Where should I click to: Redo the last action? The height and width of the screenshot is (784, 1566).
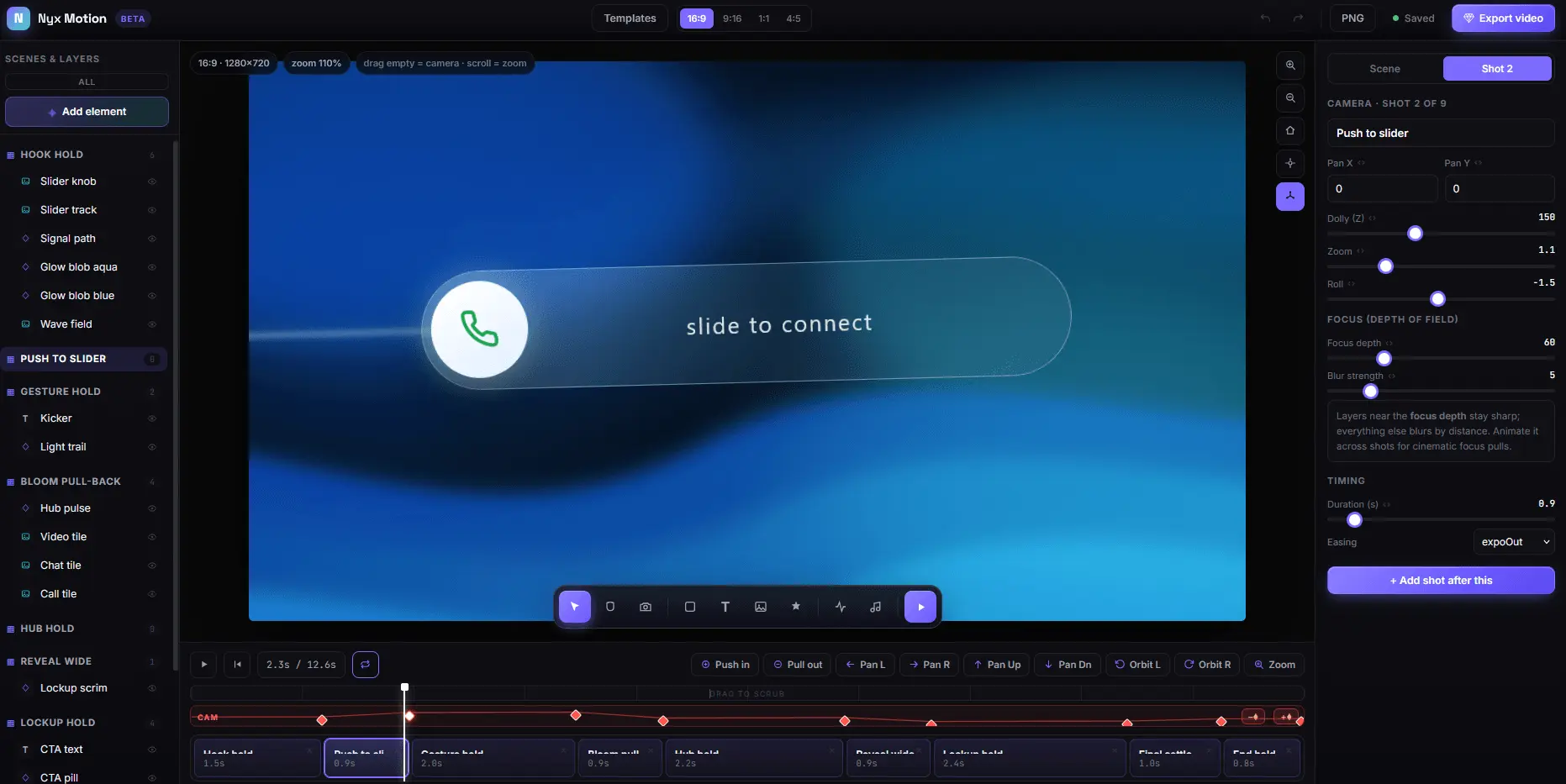1298,18
